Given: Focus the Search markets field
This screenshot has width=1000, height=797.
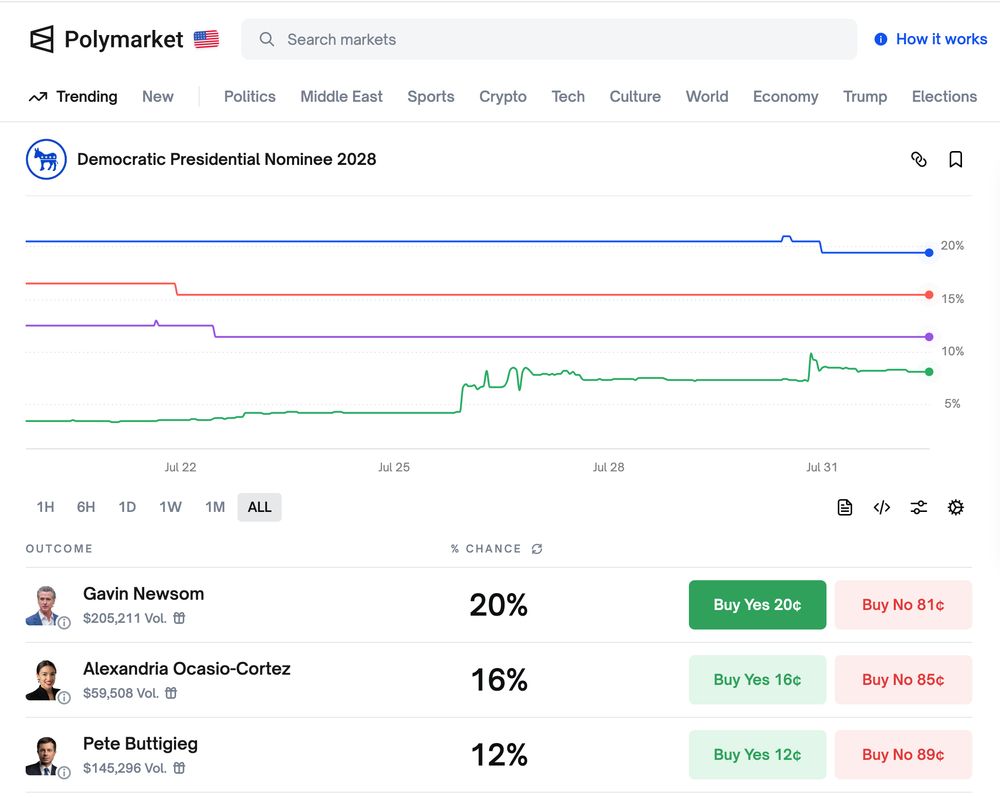Looking at the screenshot, I should tap(549, 40).
